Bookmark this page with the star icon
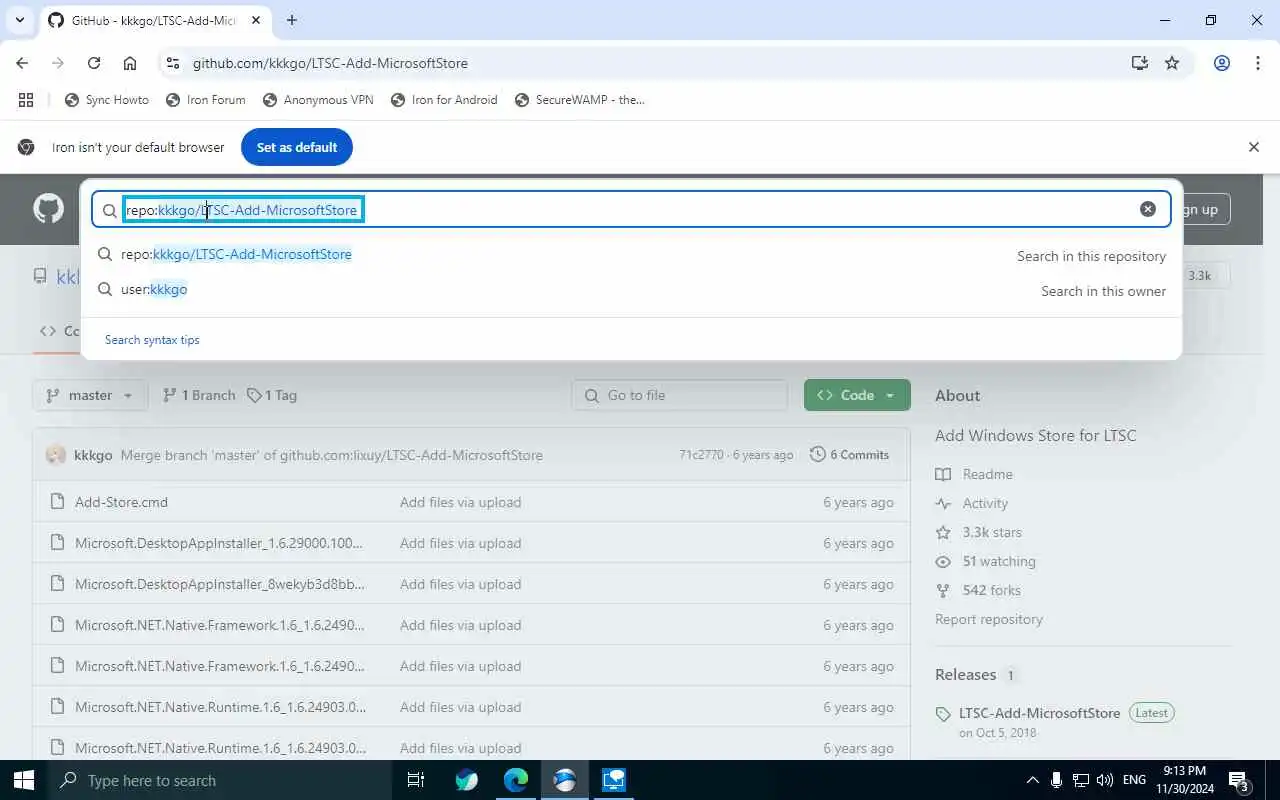 (1172, 63)
